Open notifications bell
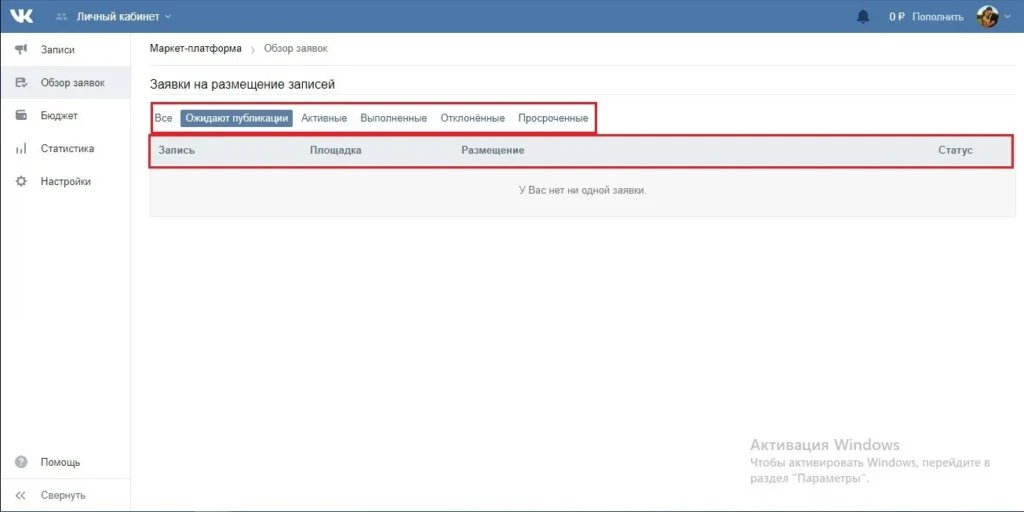 [863, 16]
